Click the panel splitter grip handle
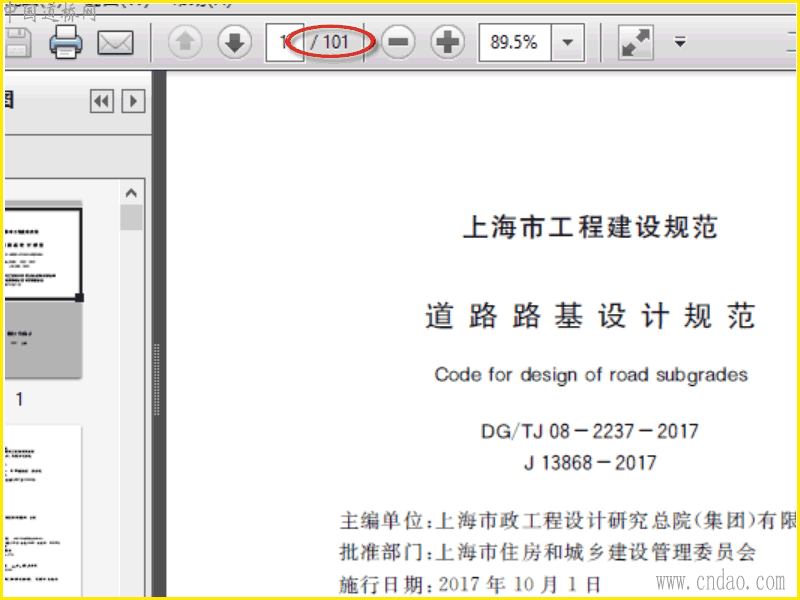This screenshot has width=800, height=600. pyautogui.click(x=157, y=380)
